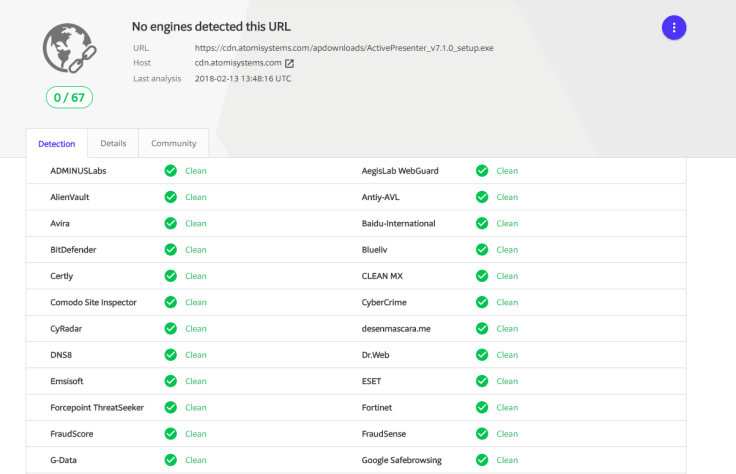
Task: Select the Dr.Web engine name
Action: 375,355
